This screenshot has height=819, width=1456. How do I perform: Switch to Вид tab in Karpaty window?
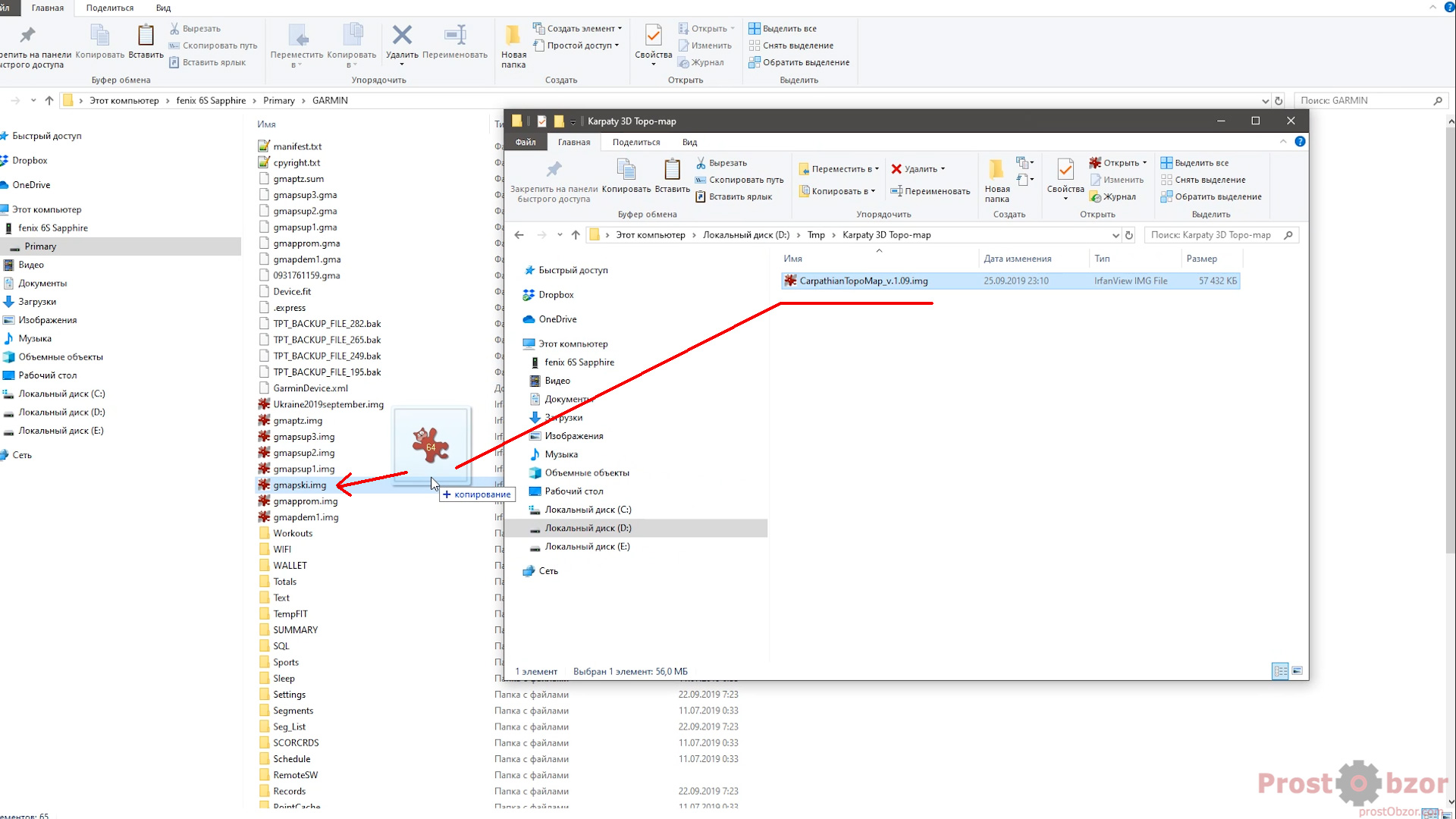[689, 142]
